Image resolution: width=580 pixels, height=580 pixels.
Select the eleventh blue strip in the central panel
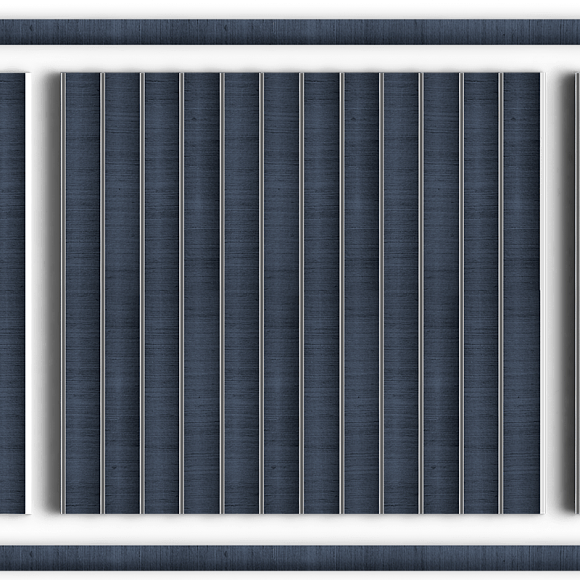point(481,293)
